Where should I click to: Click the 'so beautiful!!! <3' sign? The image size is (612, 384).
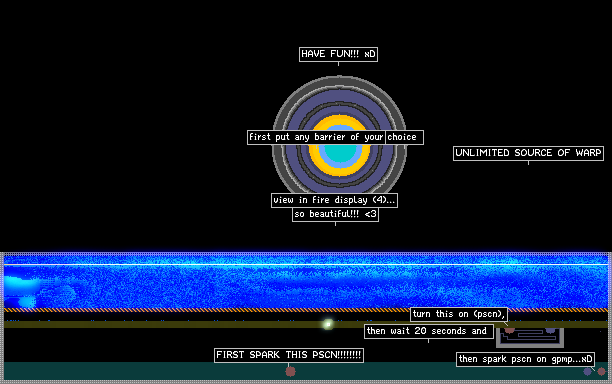coord(335,214)
